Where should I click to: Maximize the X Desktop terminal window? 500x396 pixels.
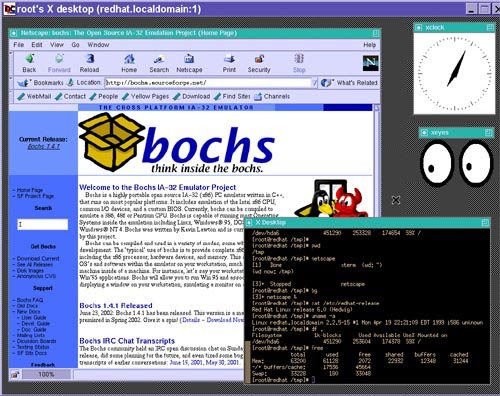[485, 223]
